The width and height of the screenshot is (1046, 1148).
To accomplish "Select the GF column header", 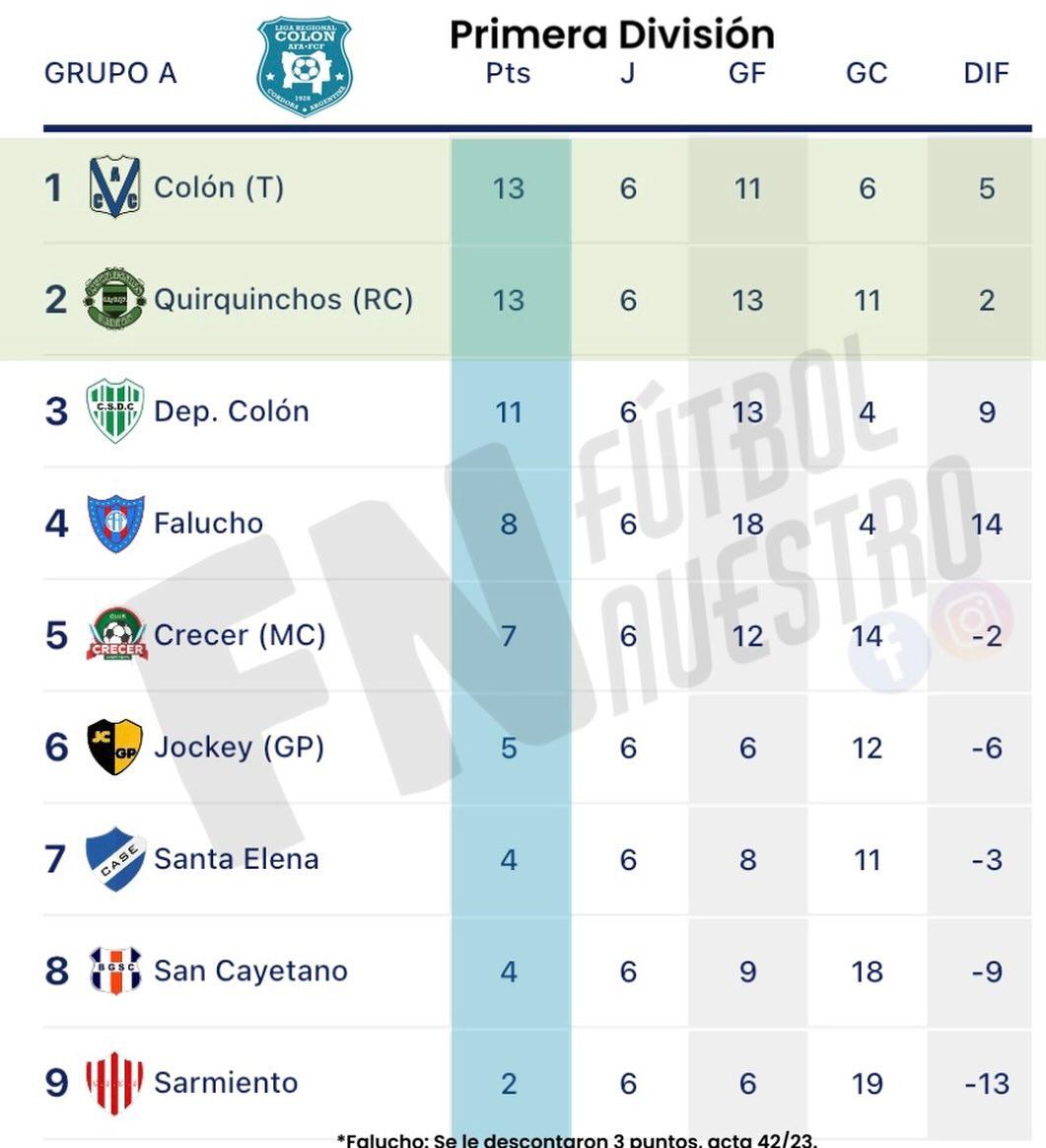I will (747, 73).
